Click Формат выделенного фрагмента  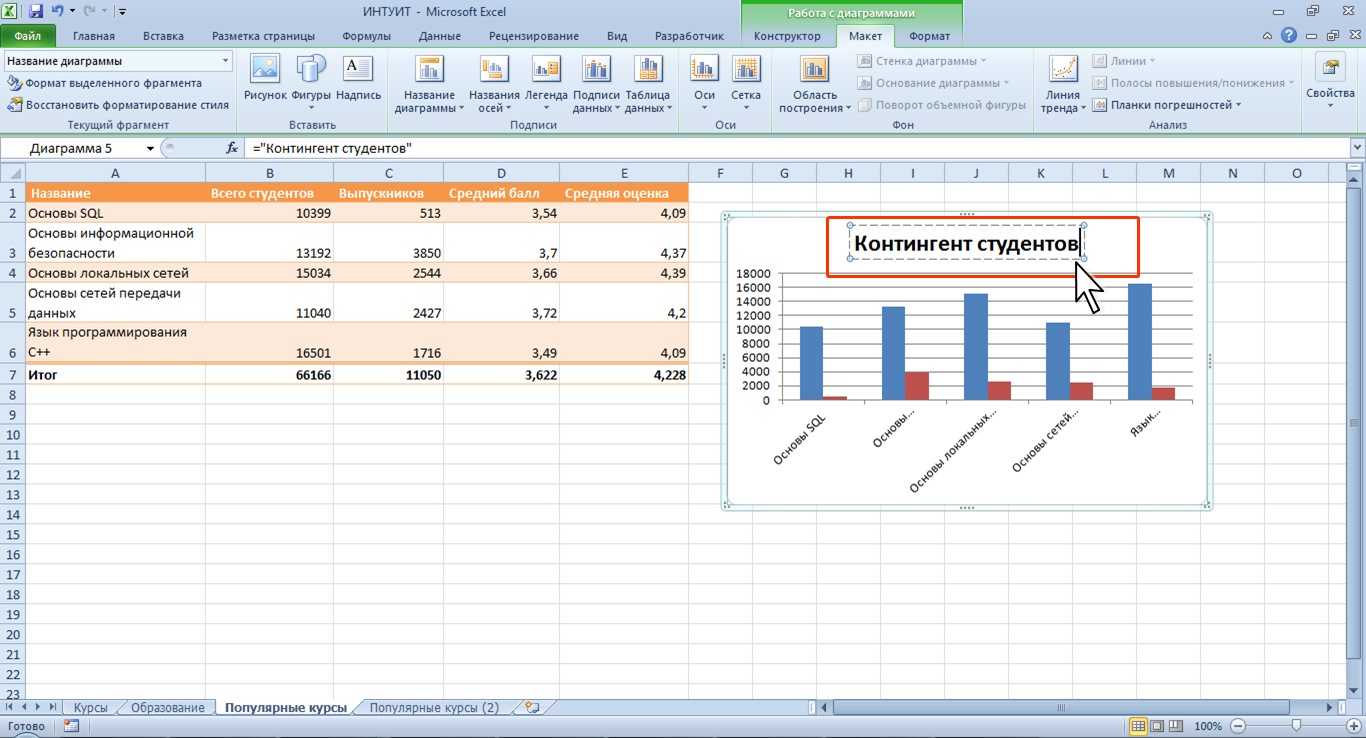coord(105,83)
